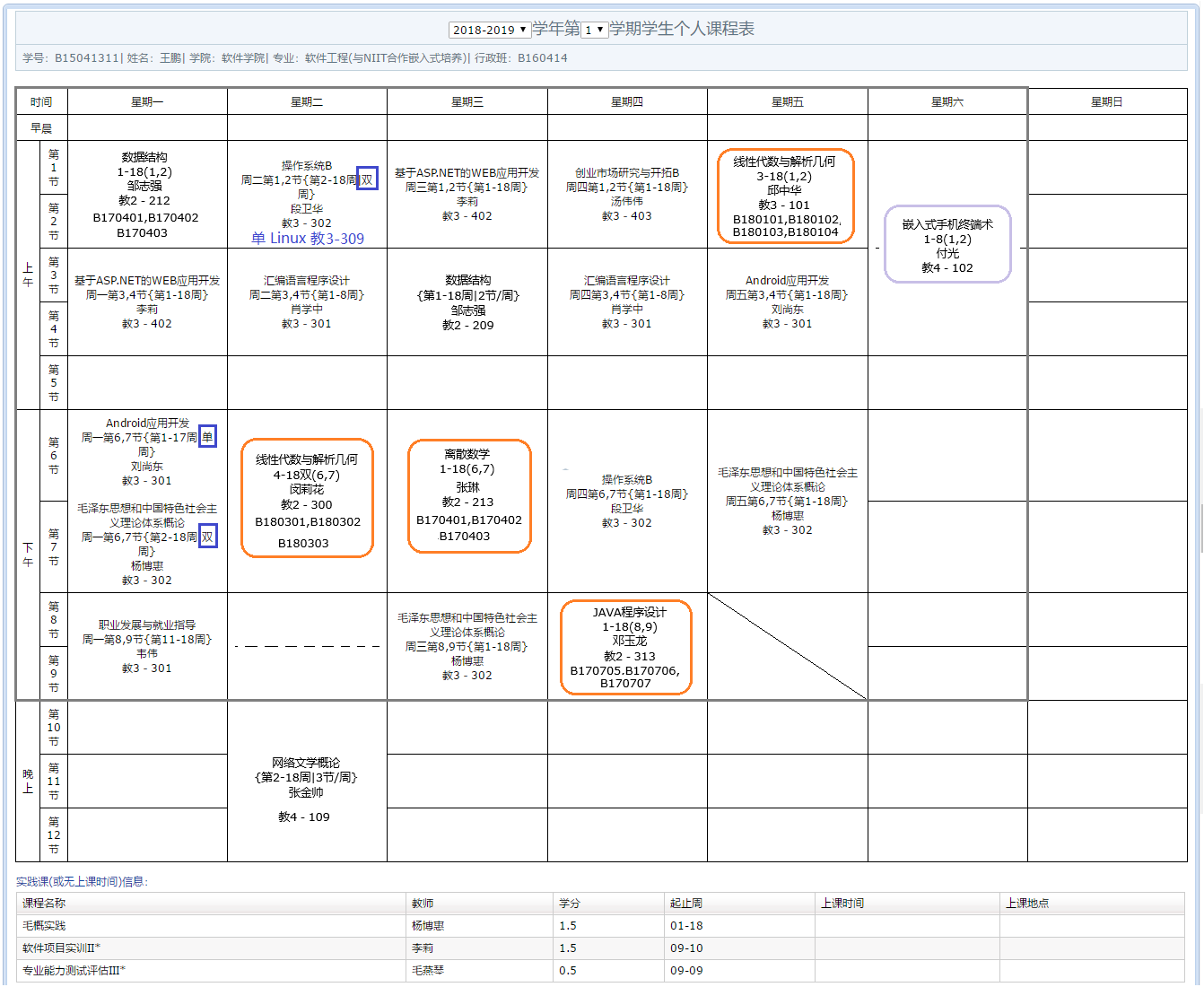Select Thursday's 操作系统B afternoon class
The height and width of the screenshot is (987, 1204).
click(x=627, y=502)
